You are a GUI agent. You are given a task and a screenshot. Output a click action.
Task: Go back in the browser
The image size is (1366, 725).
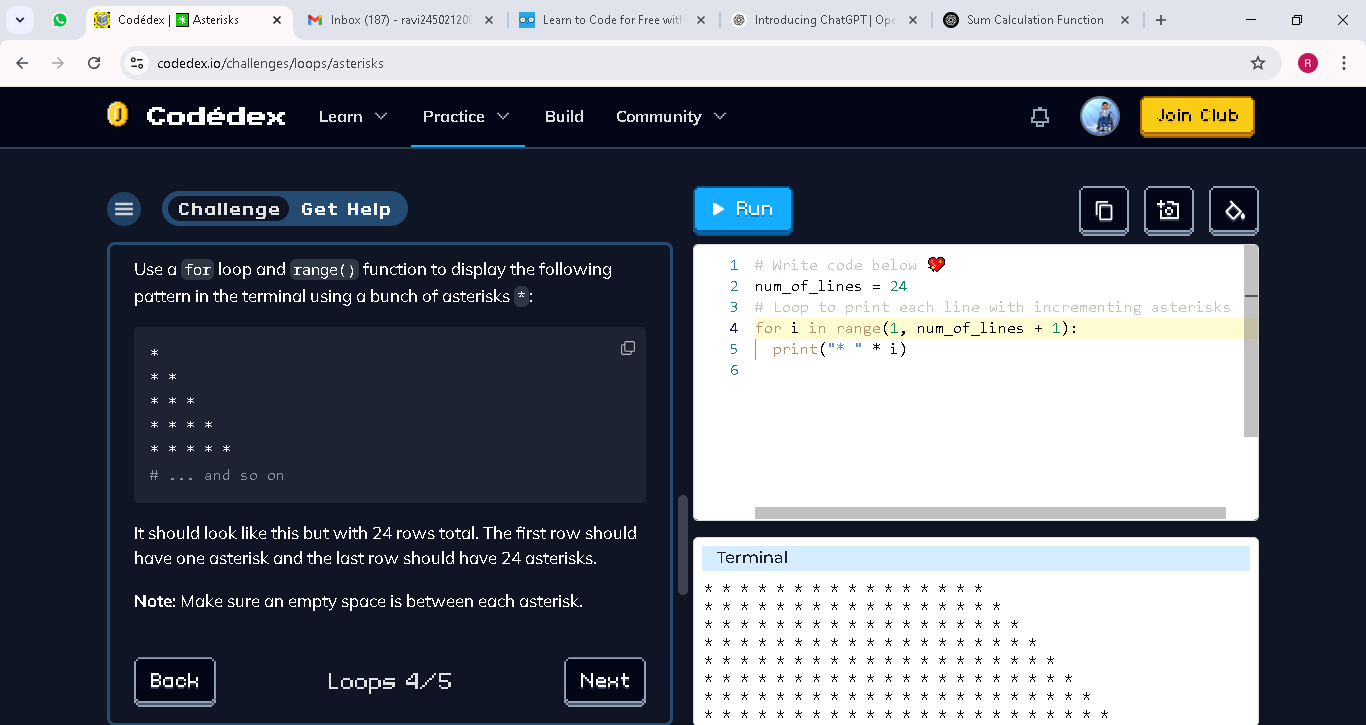(x=22, y=63)
